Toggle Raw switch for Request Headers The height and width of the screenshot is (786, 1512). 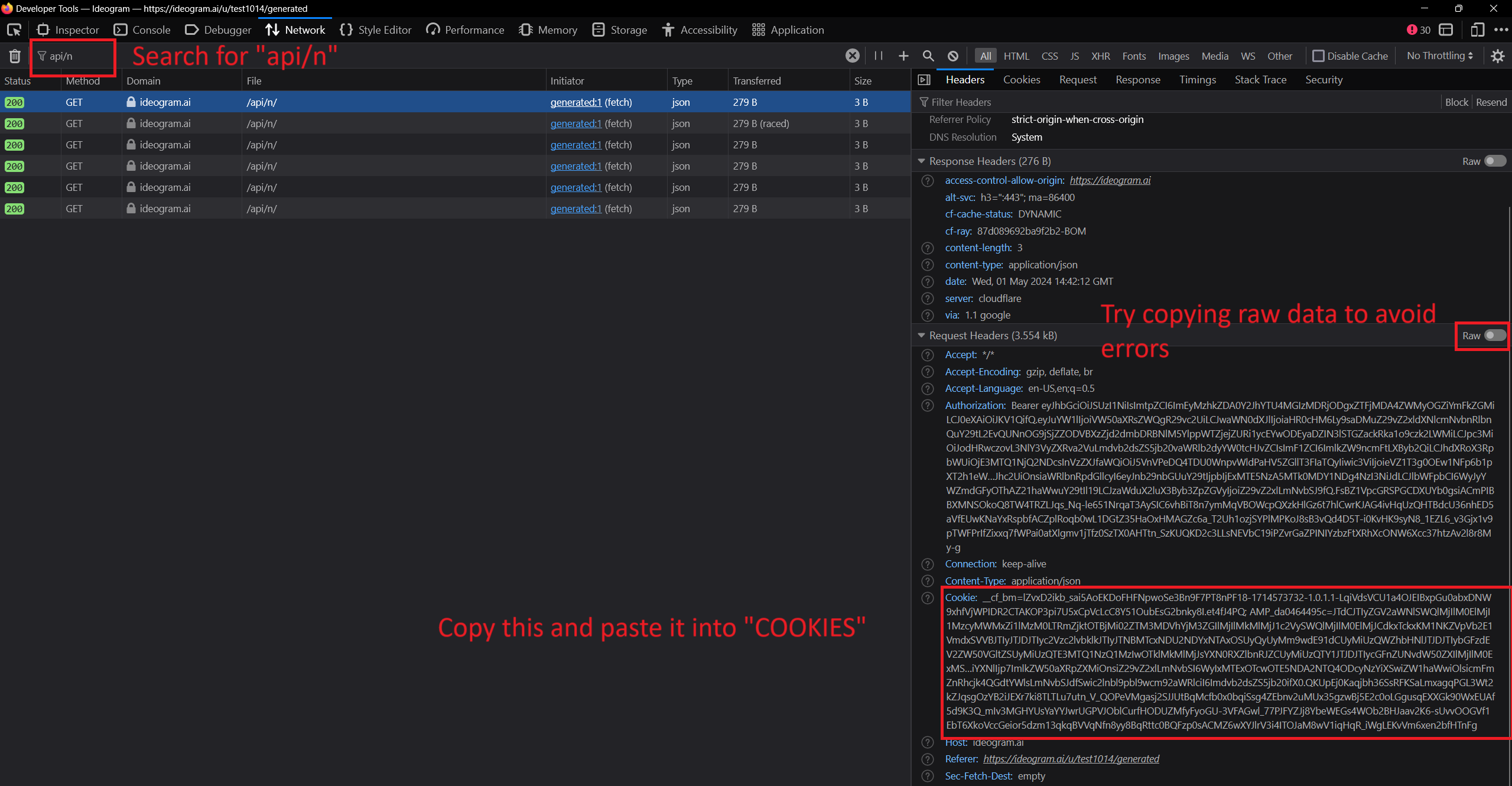coord(1495,336)
